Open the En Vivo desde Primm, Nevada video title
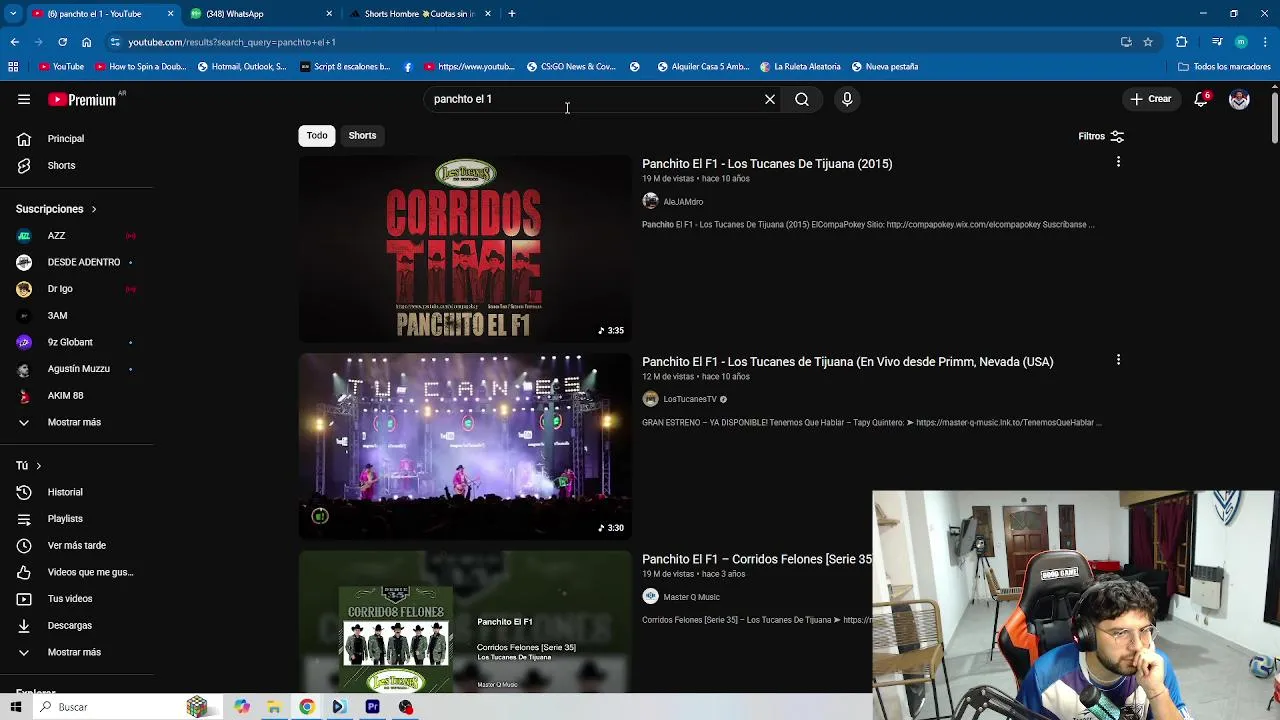The width and height of the screenshot is (1280, 720). click(847, 362)
